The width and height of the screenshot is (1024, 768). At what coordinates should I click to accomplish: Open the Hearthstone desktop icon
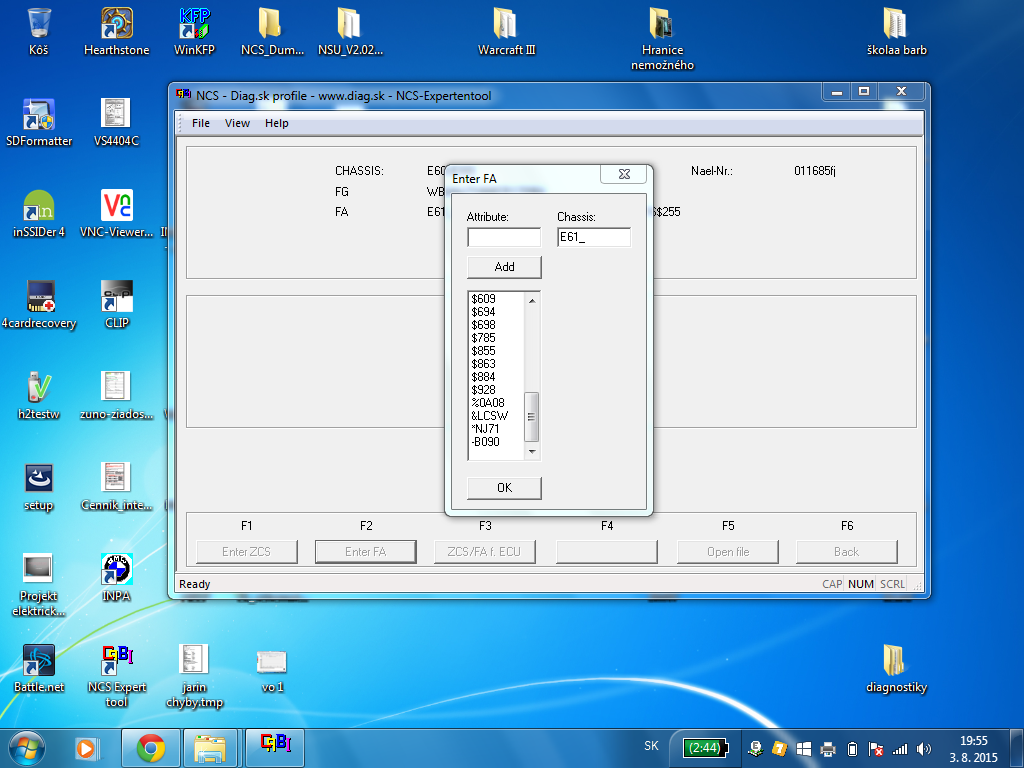[117, 23]
